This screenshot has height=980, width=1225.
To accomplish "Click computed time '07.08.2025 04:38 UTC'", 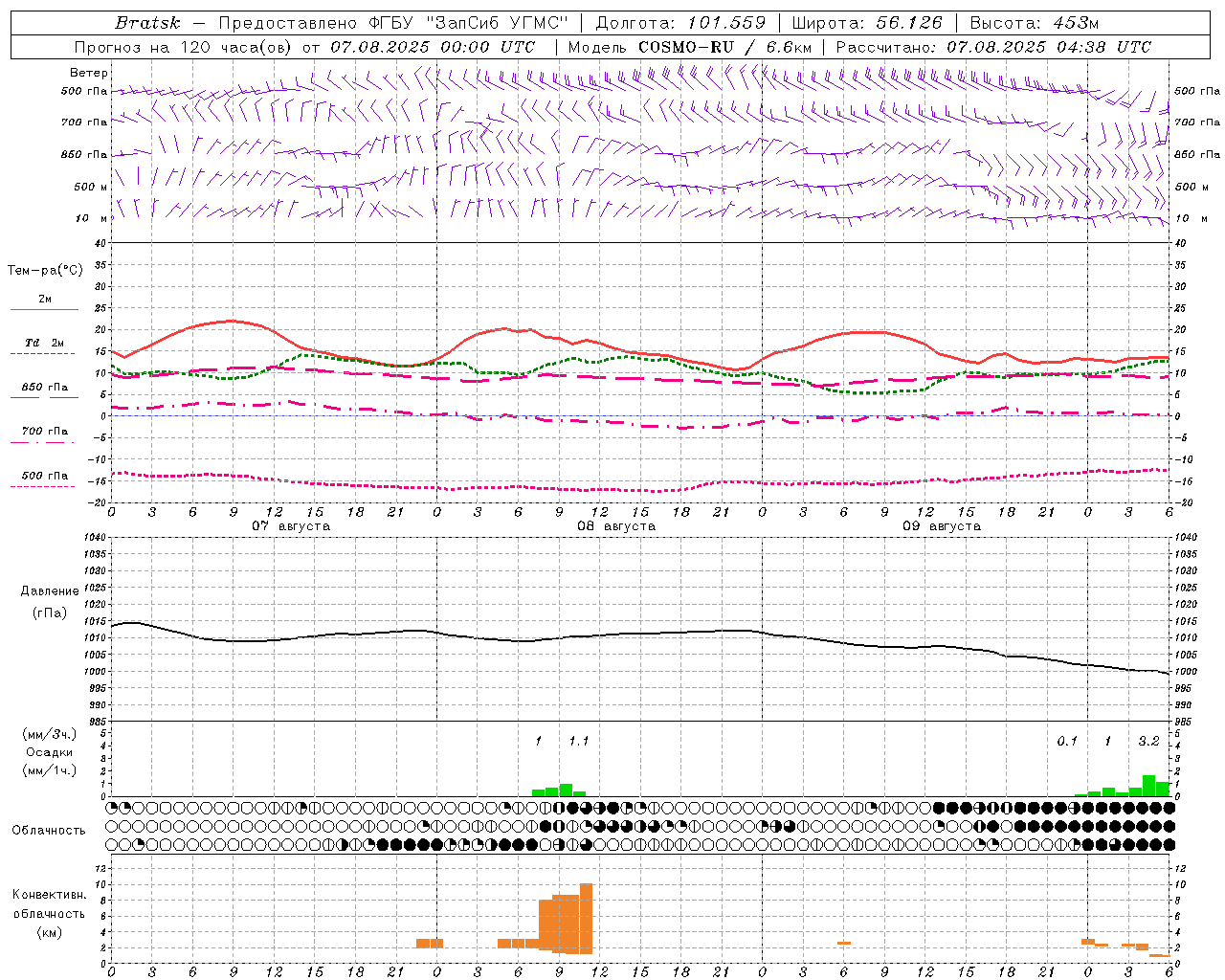I will click(1049, 47).
